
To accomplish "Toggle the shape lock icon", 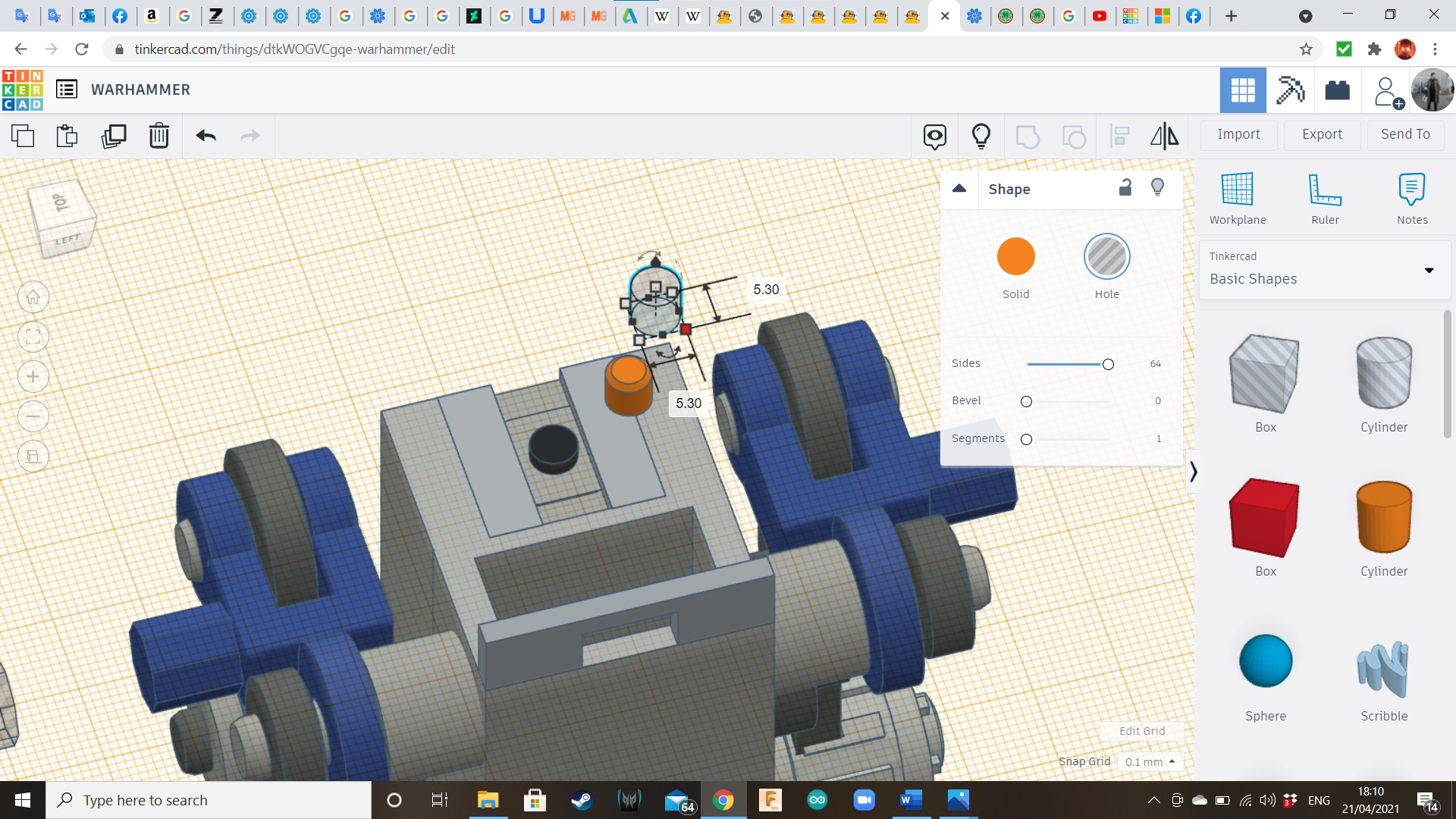I will (1125, 188).
